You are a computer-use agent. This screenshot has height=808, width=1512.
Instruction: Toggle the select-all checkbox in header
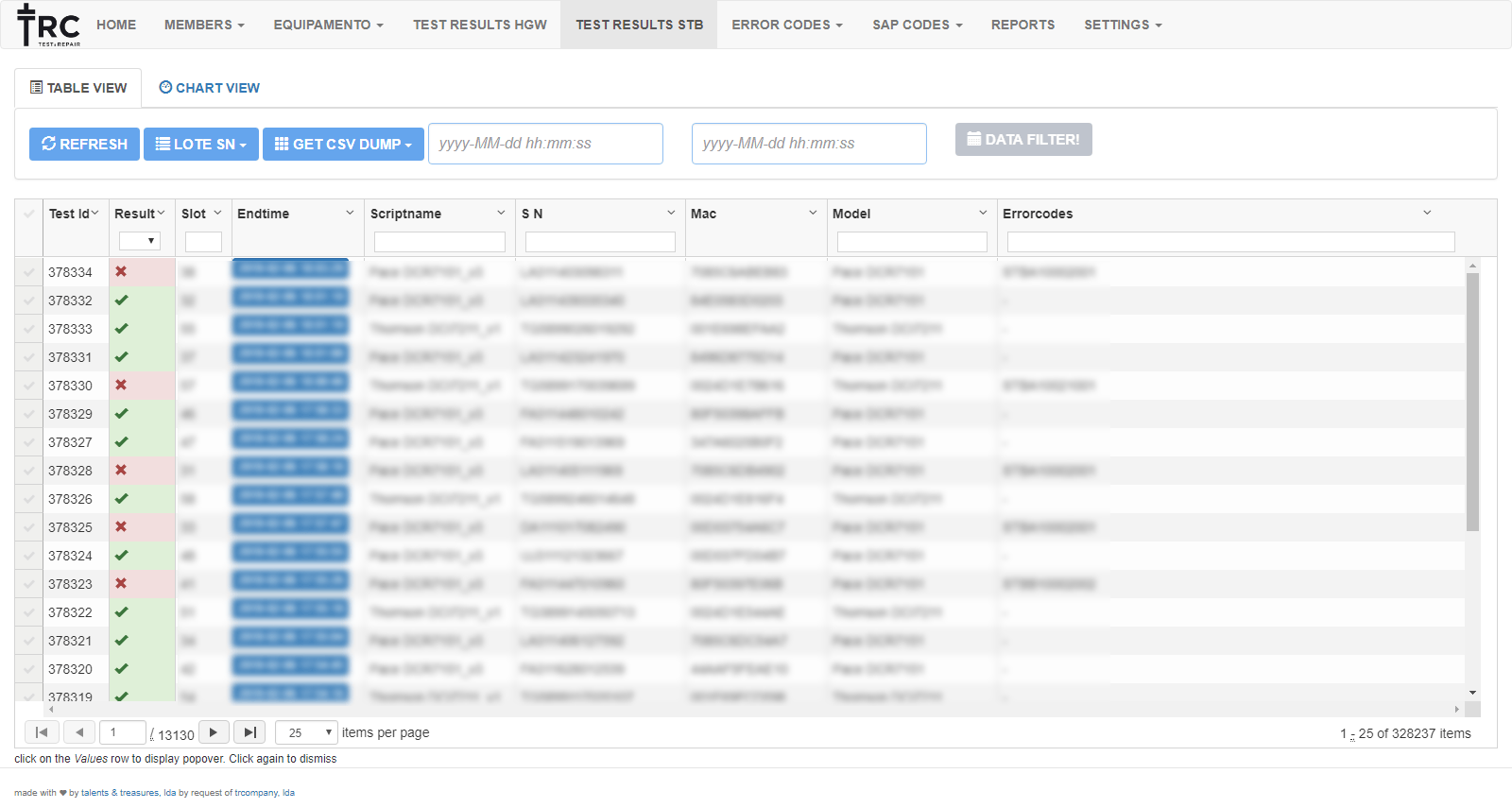pyautogui.click(x=29, y=214)
